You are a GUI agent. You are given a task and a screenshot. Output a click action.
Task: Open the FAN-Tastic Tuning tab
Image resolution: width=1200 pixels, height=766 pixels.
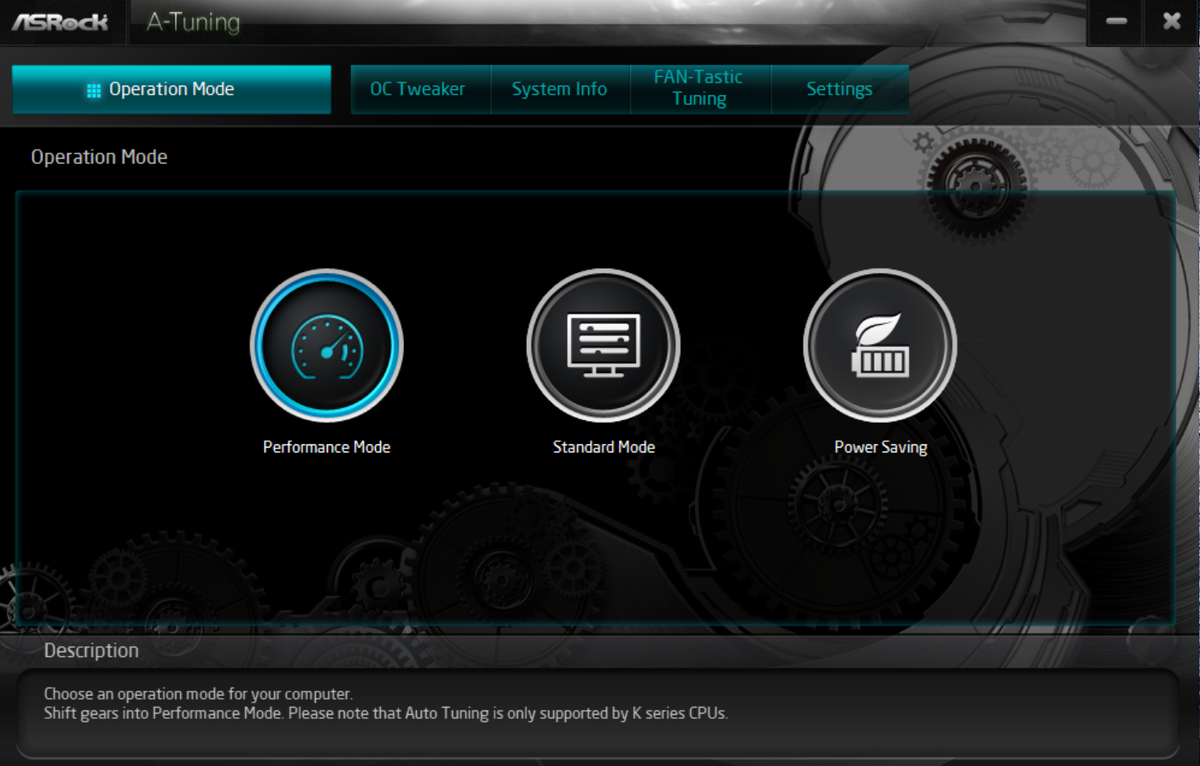[700, 89]
